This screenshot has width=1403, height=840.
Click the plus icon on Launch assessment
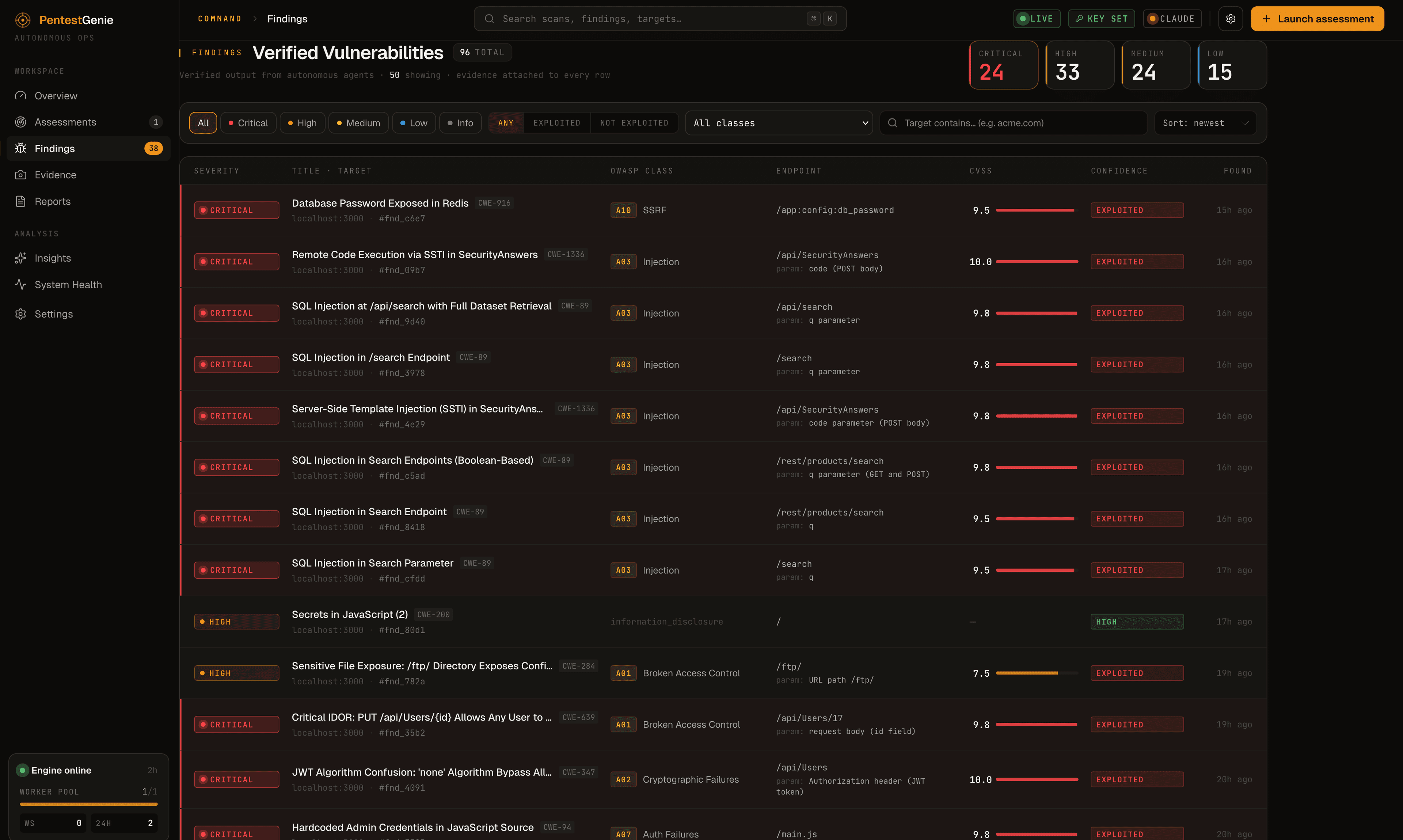1266,19
